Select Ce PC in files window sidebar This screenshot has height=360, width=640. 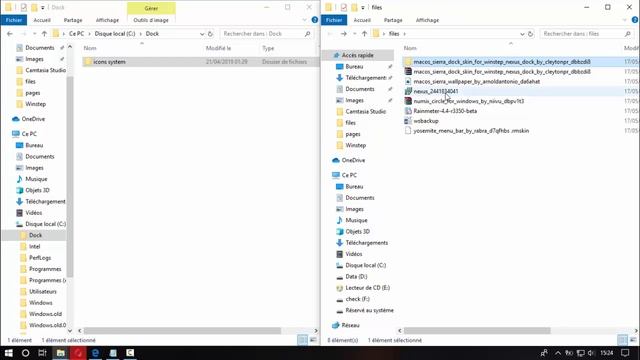pos(349,175)
